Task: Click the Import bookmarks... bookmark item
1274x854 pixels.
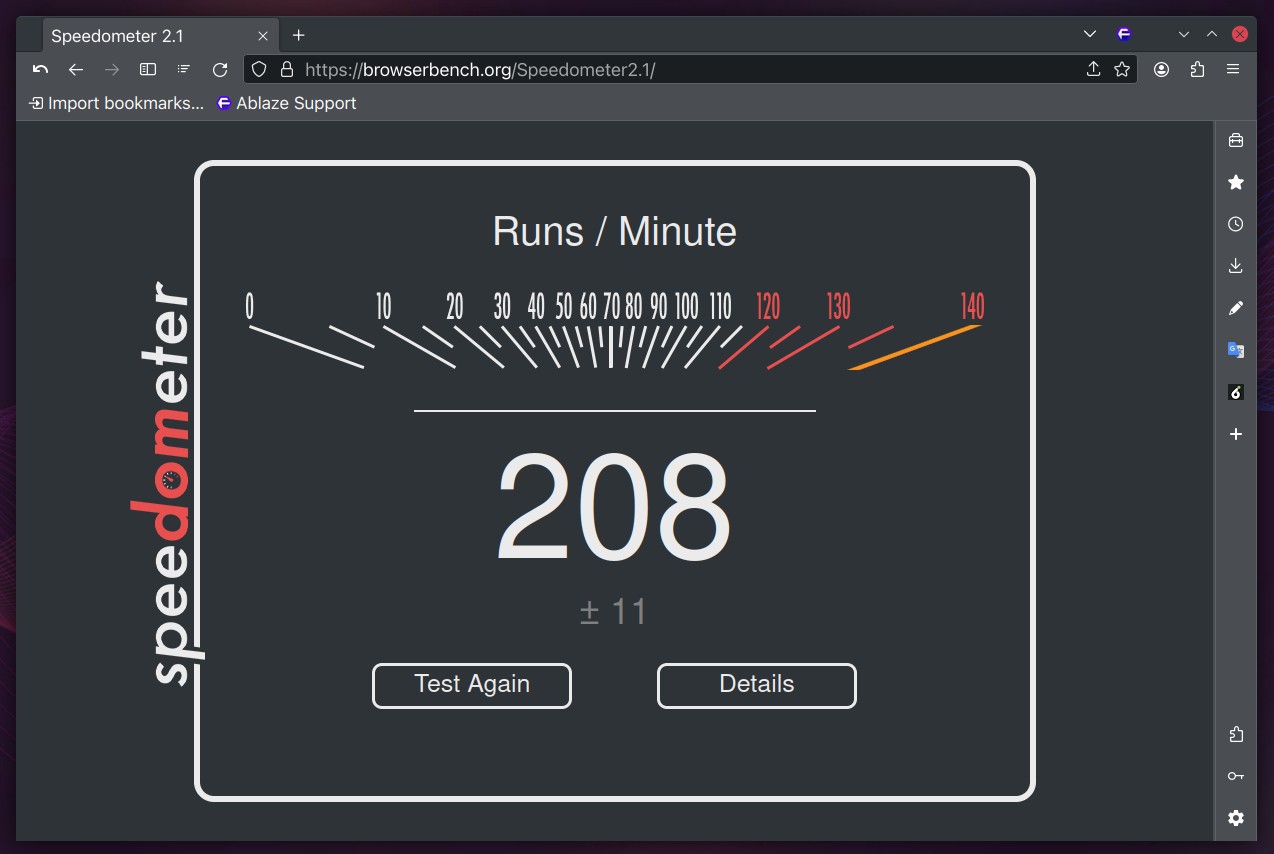Action: (117, 103)
